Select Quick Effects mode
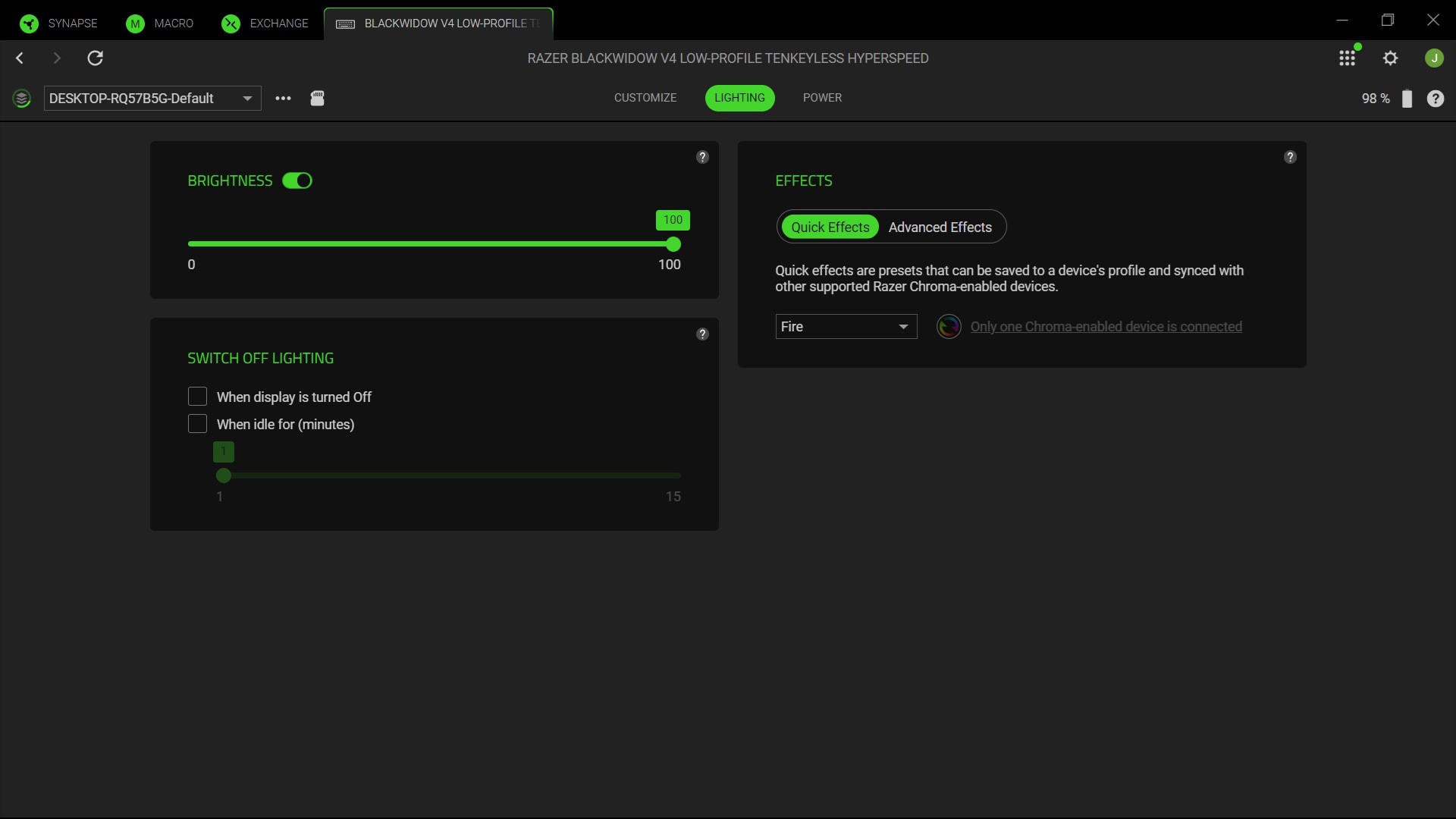Screen dimensions: 1456x819 click(830, 227)
